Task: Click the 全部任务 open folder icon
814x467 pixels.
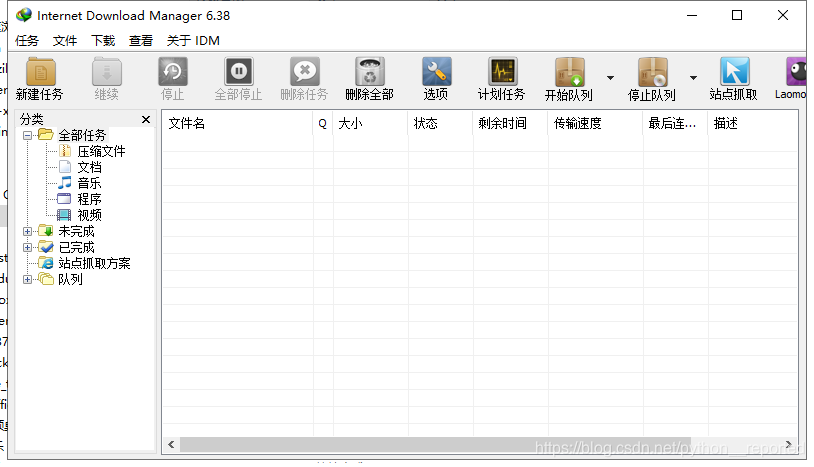Action: 46,135
